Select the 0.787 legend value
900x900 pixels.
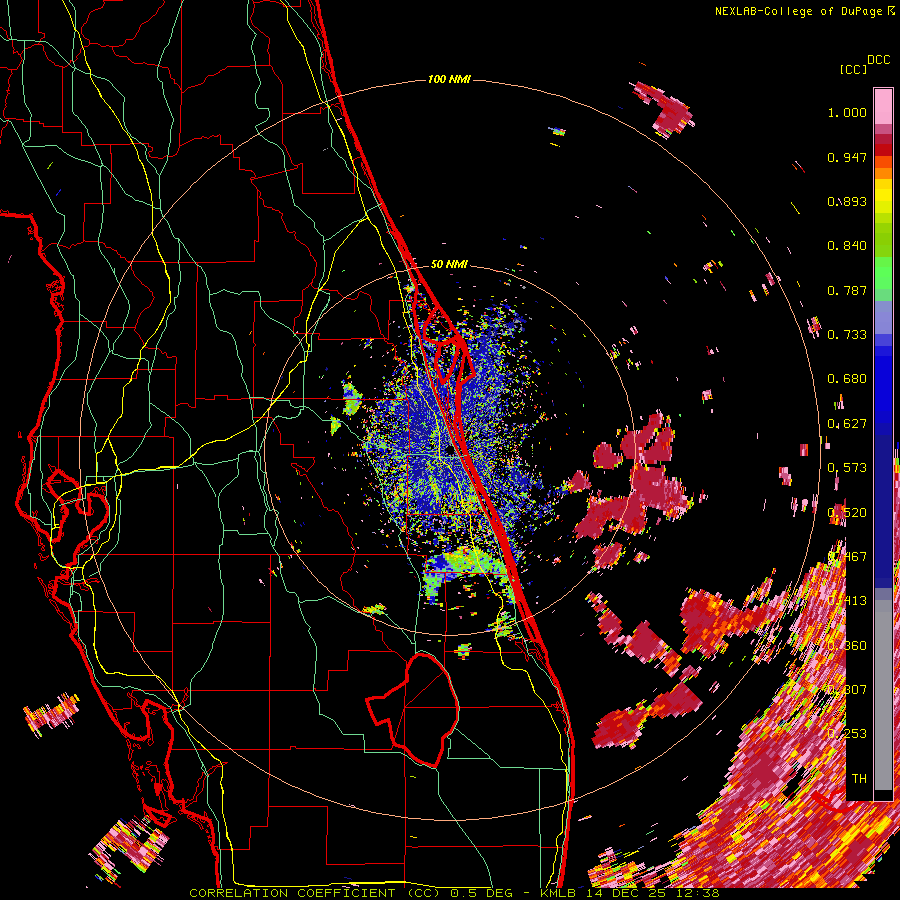[x=847, y=290]
